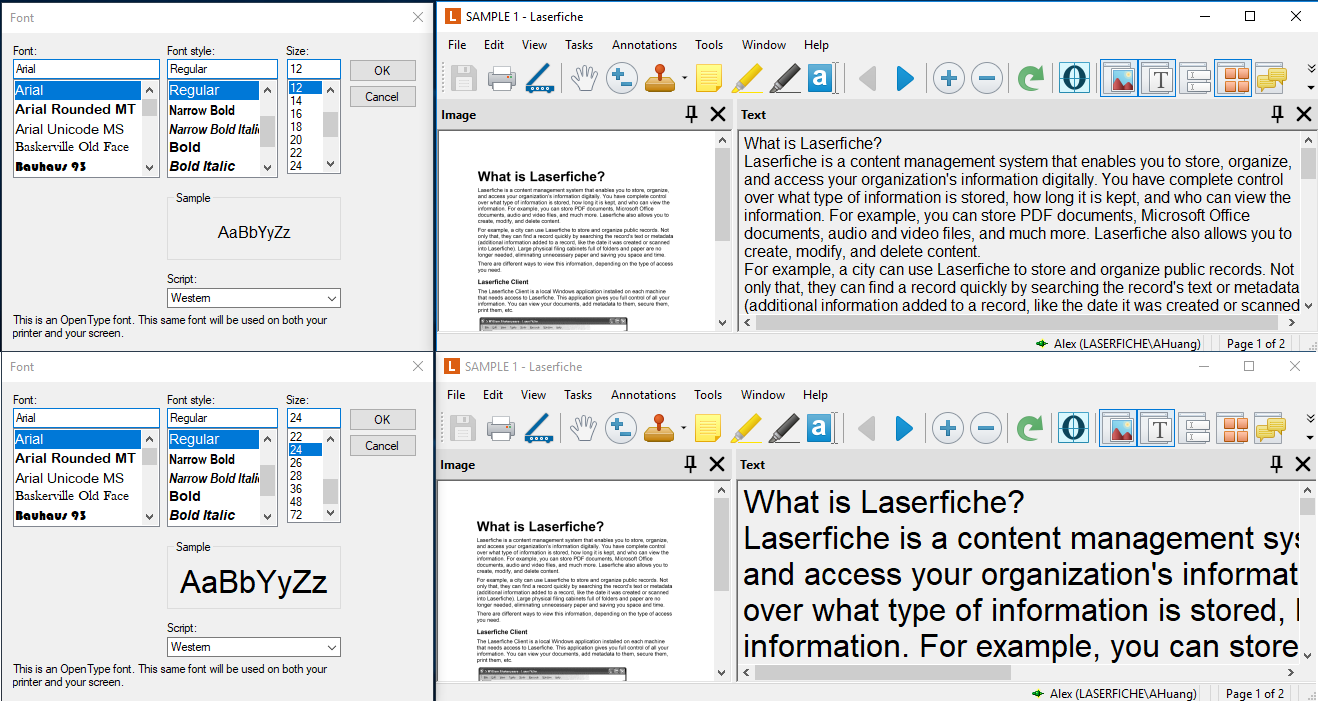Toggle the Image pane button in the lower Laserfiche toolbar
Viewport: 1318px width, 701px height.
(1119, 428)
